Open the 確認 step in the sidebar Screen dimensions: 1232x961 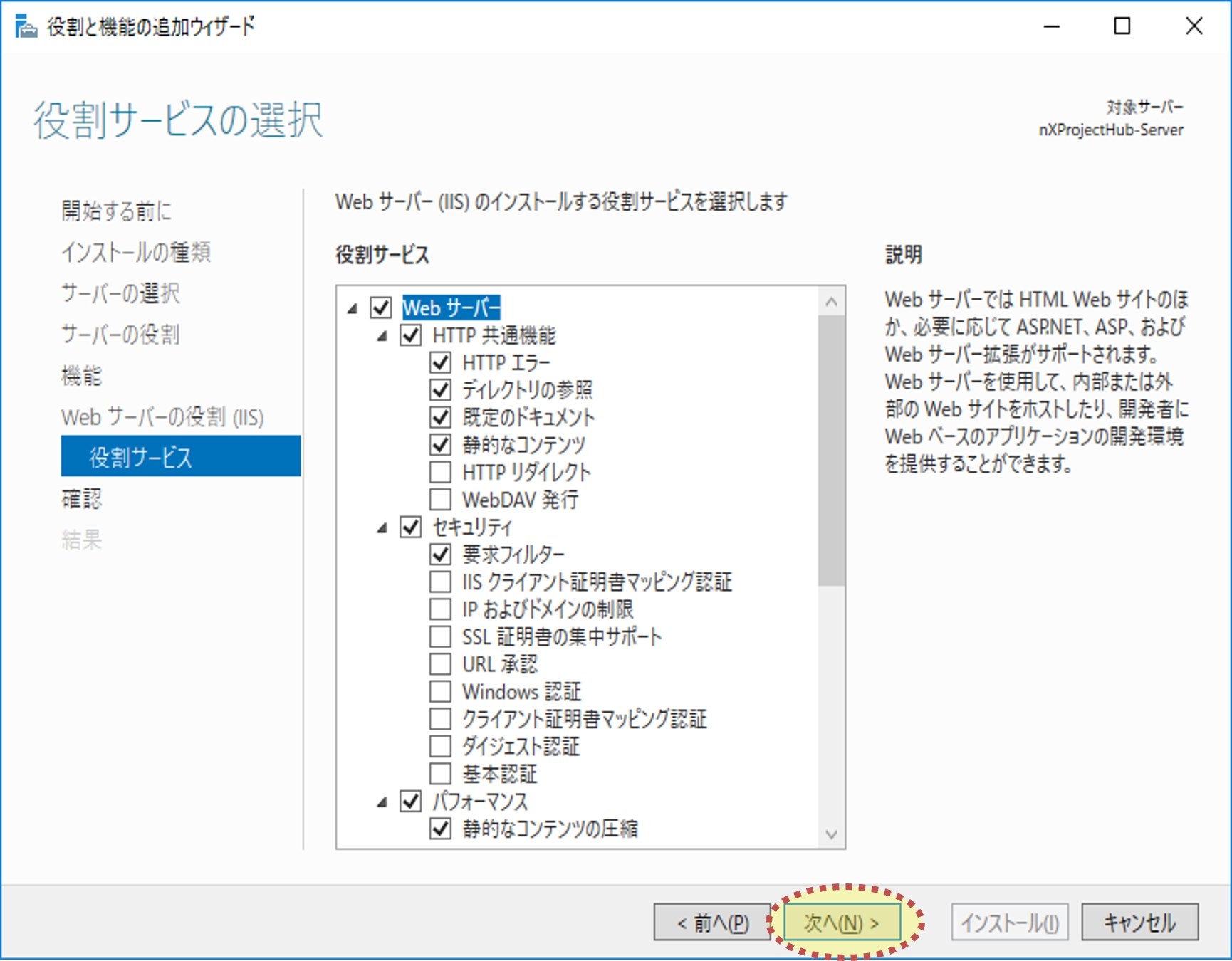[x=81, y=499]
